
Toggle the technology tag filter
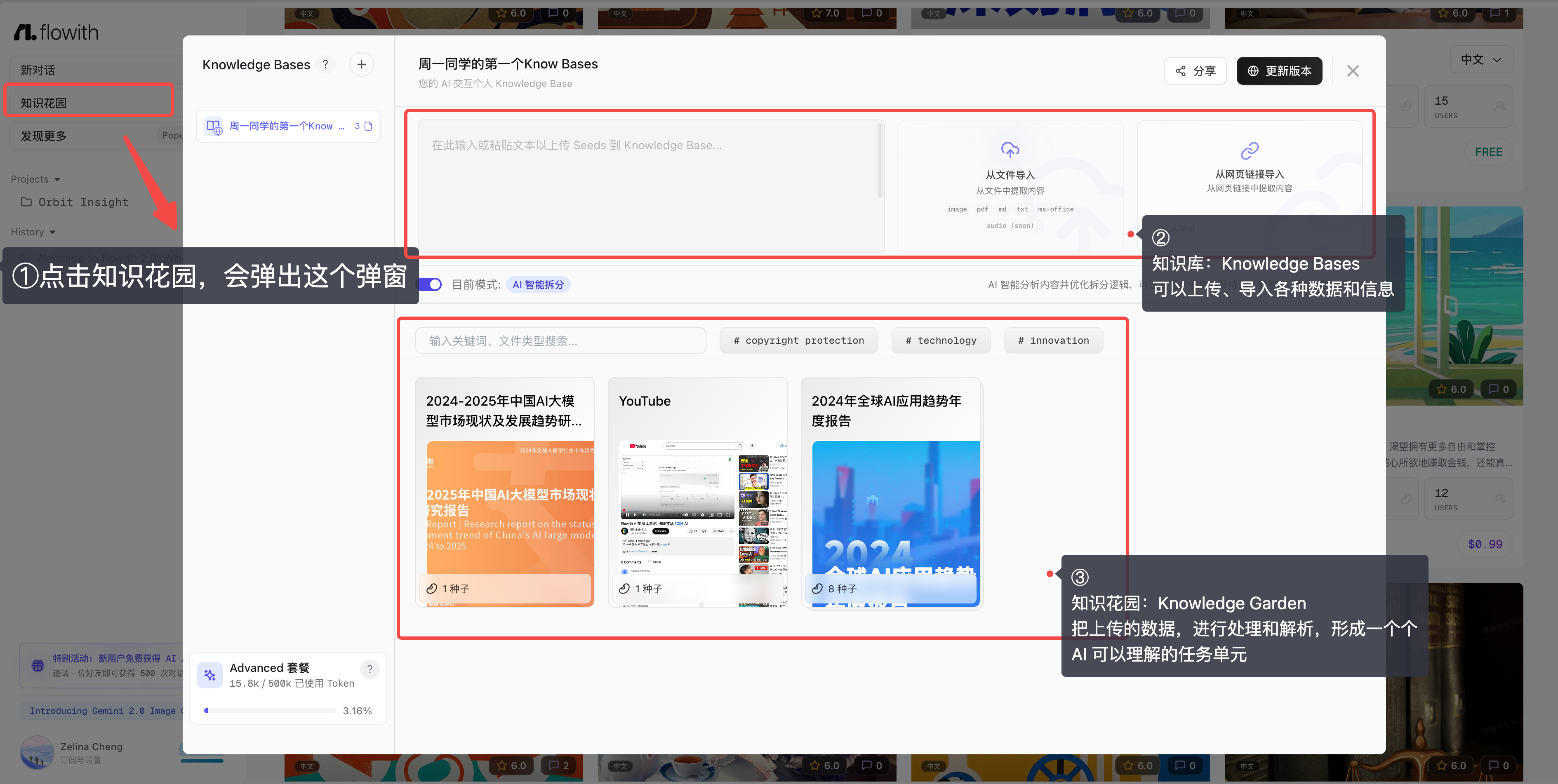[x=941, y=340]
